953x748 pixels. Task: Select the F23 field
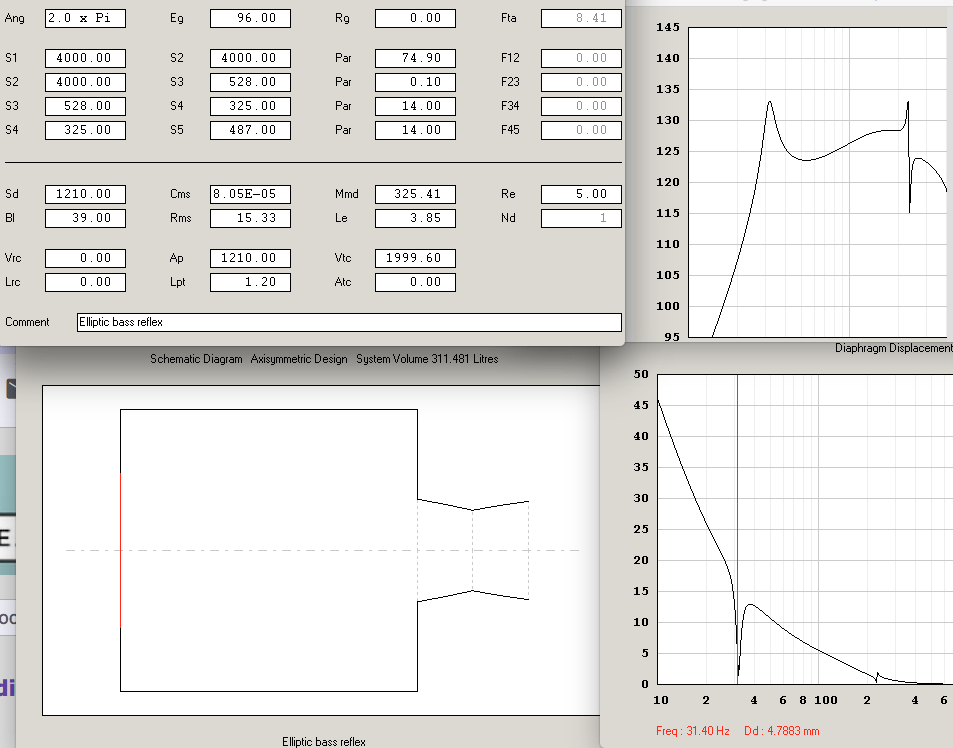click(581, 82)
